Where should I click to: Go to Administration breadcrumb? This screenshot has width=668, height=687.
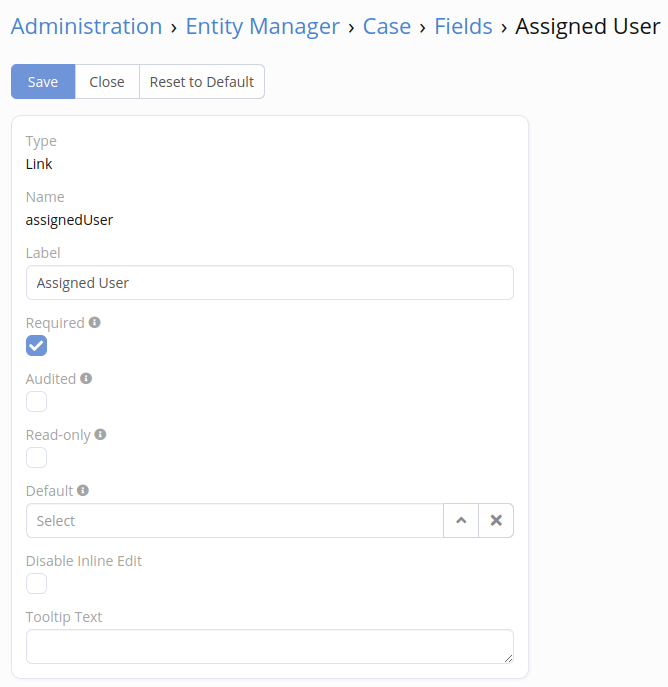point(86,27)
